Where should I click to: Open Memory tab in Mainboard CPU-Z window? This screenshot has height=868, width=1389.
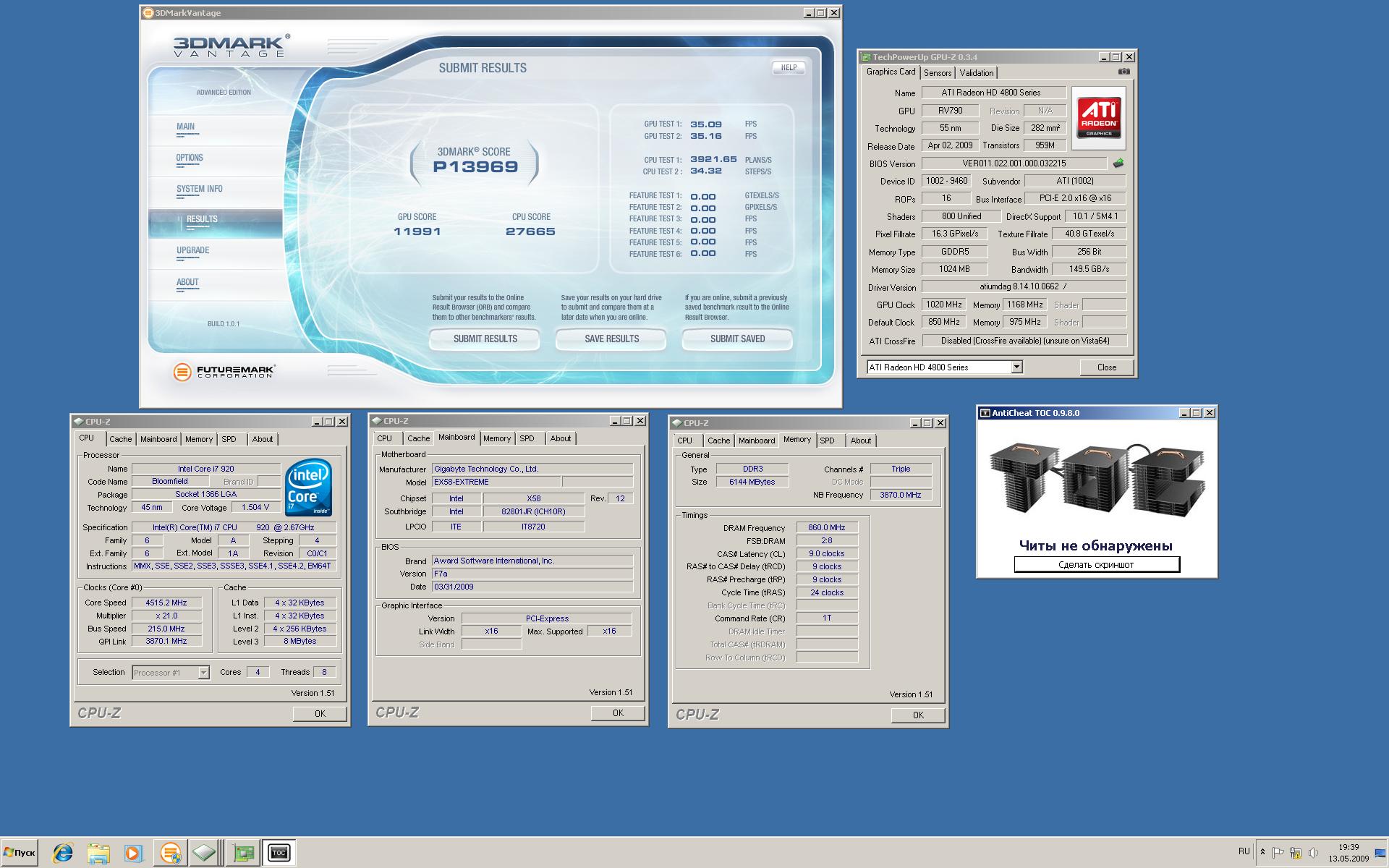497,438
